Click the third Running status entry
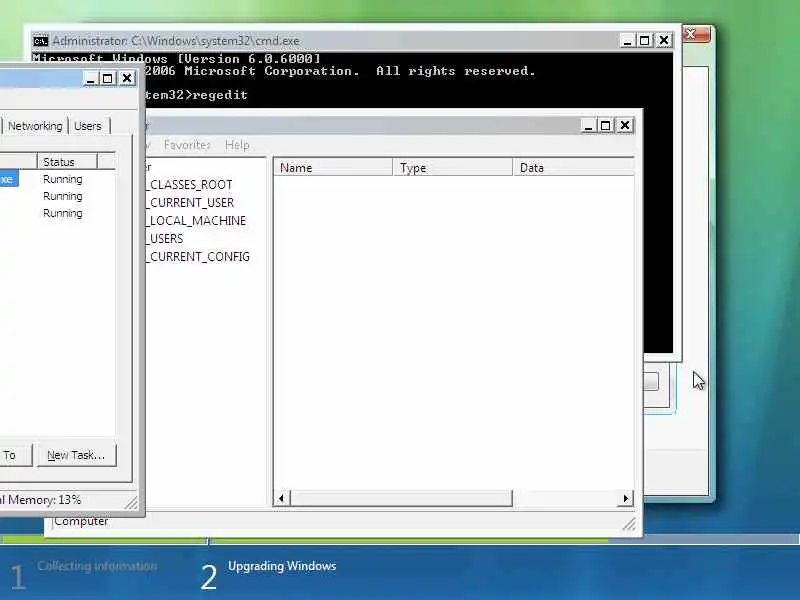800x600 pixels. [63, 213]
